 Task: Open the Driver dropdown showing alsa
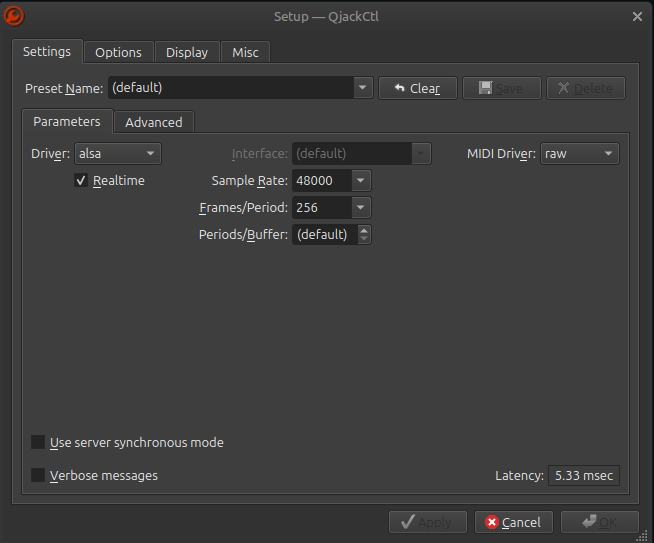[x=118, y=153]
